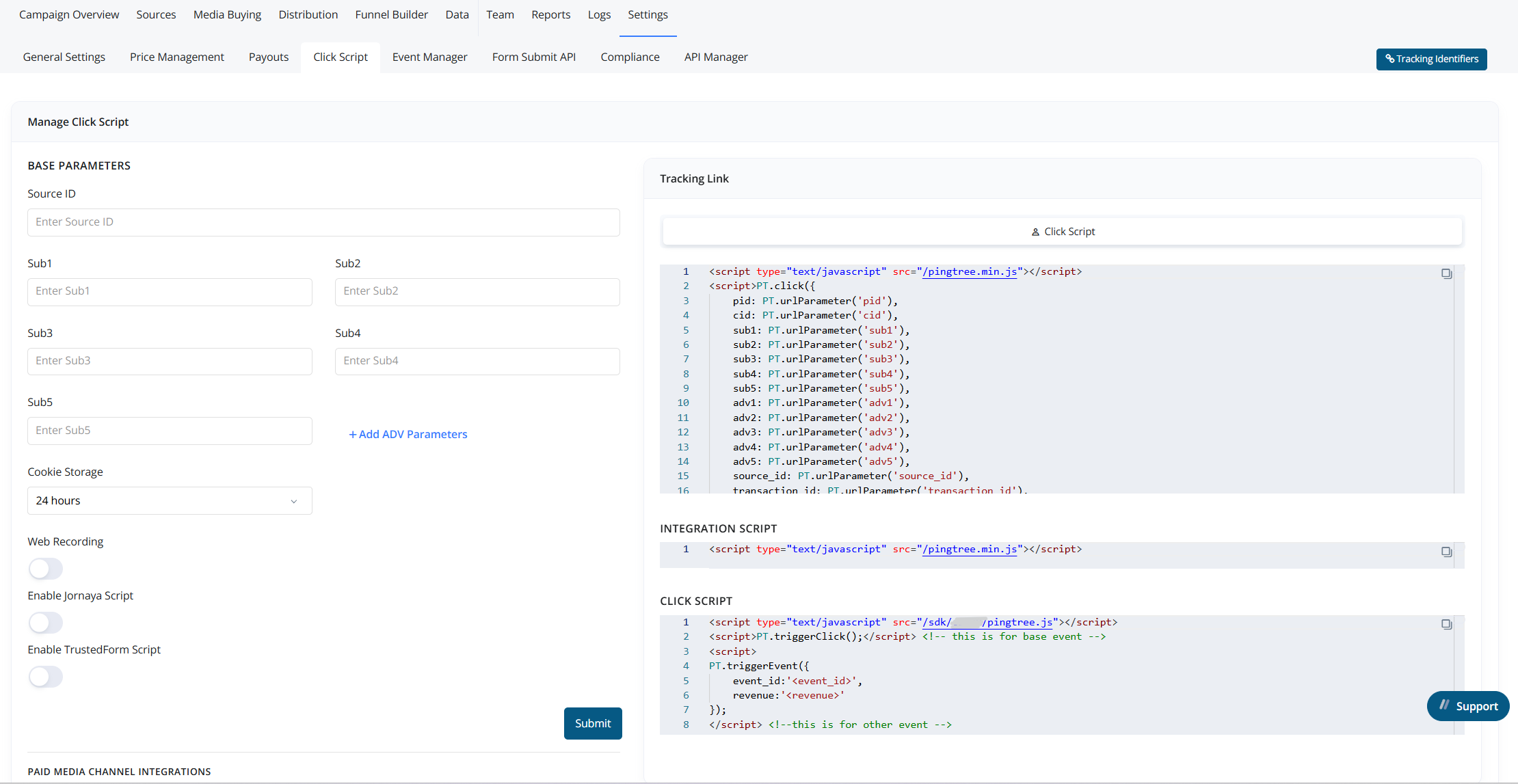Open the Reports menu item
Image resolution: width=1518 pixels, height=784 pixels.
(550, 14)
